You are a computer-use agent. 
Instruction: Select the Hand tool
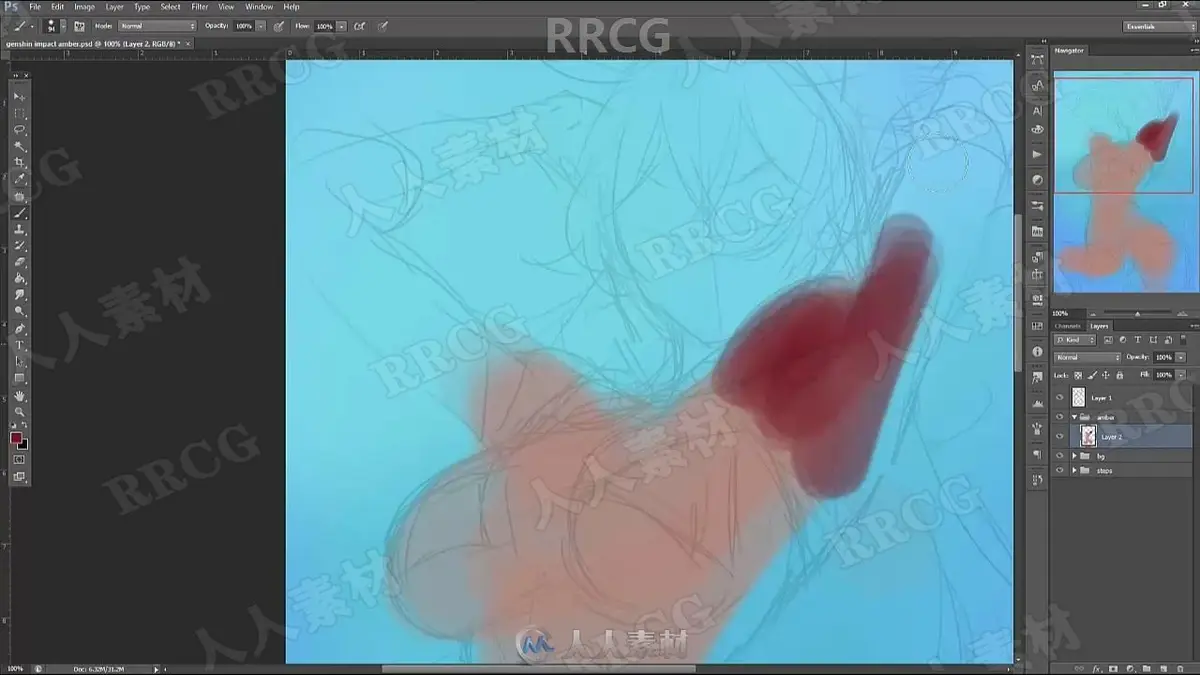[x=20, y=397]
